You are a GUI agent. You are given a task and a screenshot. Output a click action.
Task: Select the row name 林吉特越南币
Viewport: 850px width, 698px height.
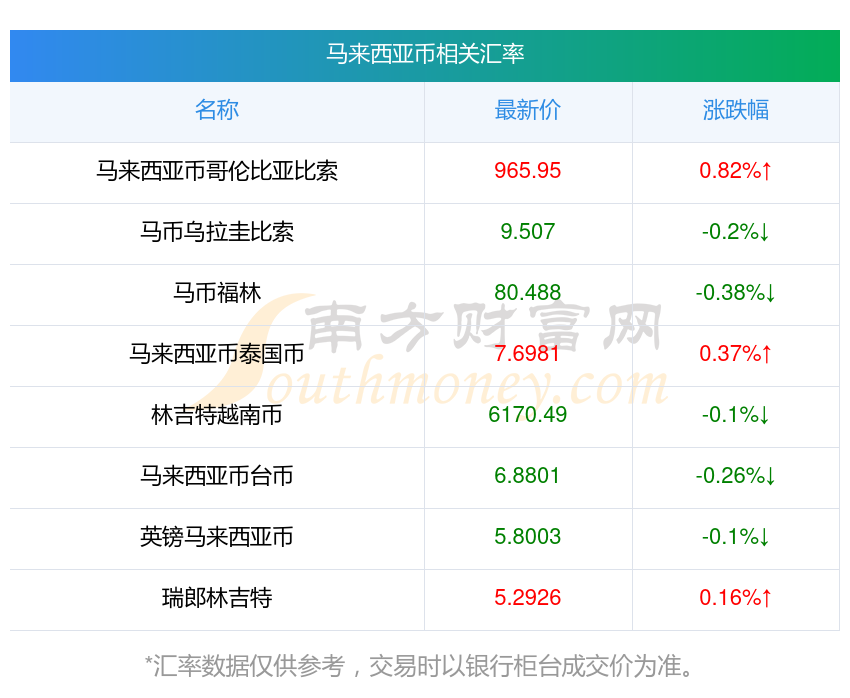217,415
